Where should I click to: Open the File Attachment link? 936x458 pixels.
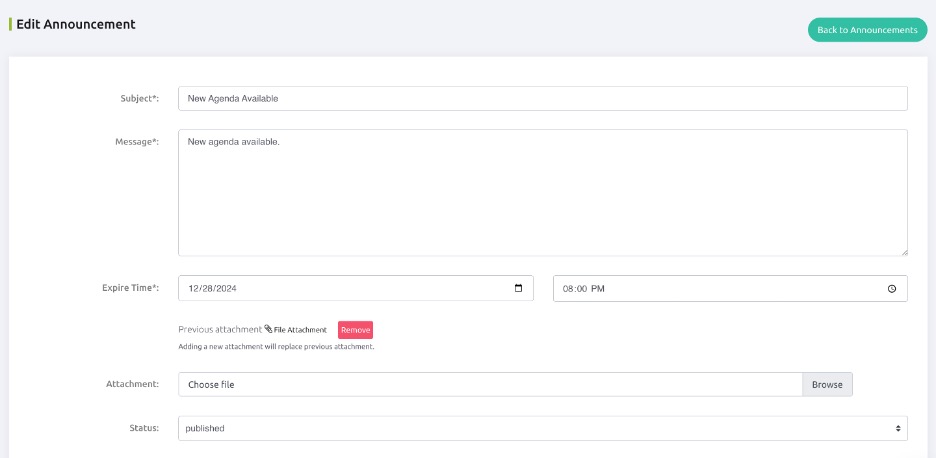[300, 330]
